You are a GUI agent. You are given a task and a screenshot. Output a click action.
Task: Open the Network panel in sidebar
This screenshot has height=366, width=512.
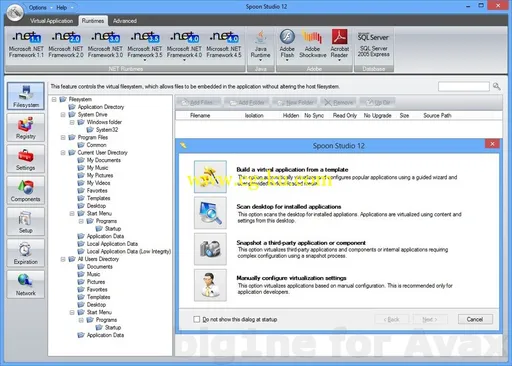26,284
